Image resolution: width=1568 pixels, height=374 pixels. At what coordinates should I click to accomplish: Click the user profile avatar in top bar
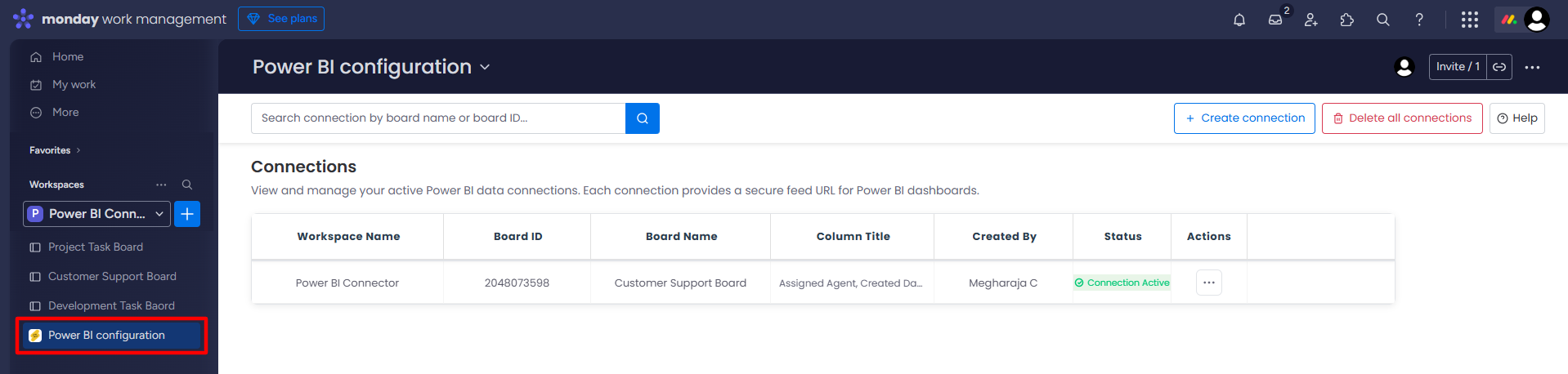[1537, 20]
